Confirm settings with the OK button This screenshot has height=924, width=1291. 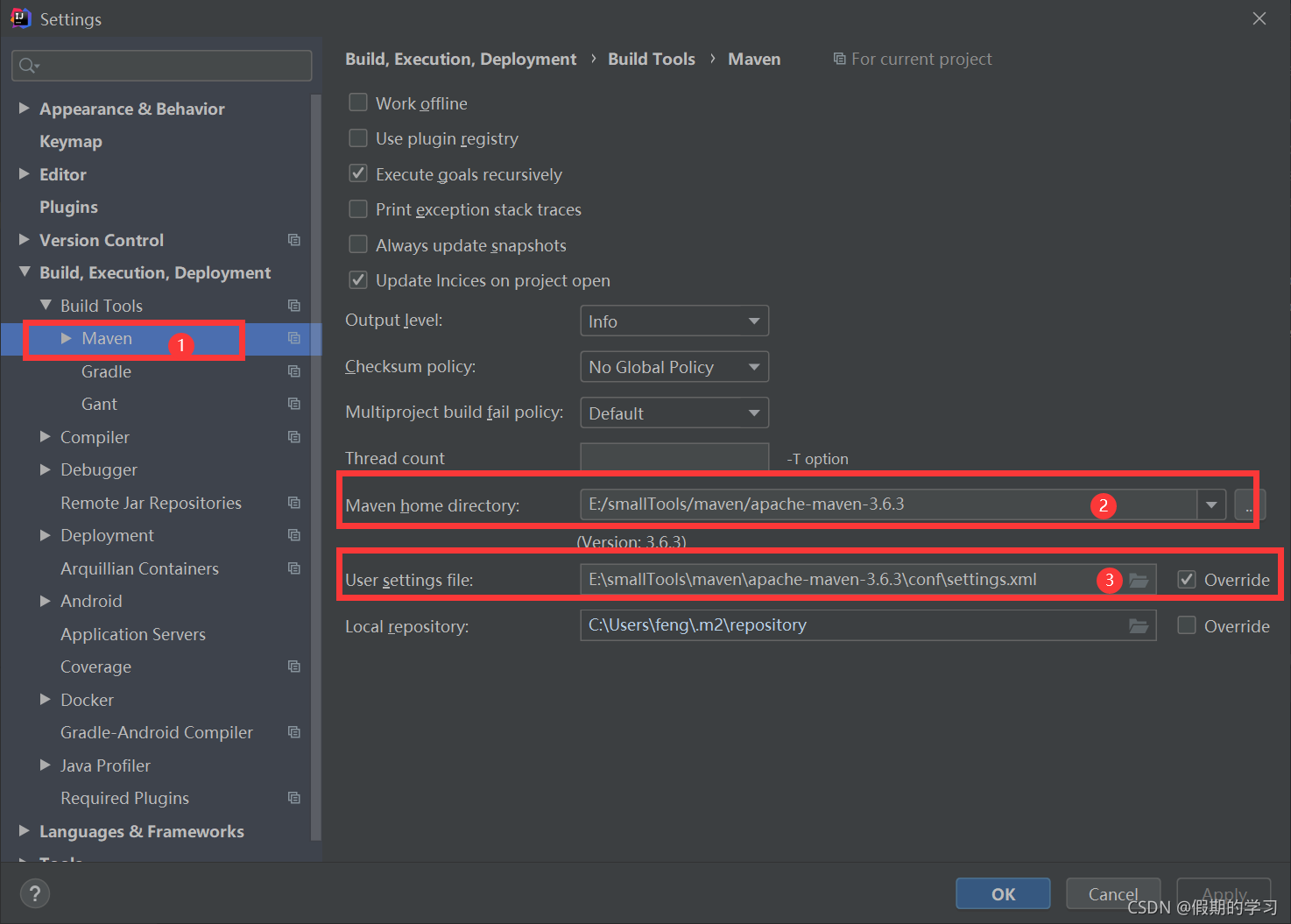click(1003, 893)
